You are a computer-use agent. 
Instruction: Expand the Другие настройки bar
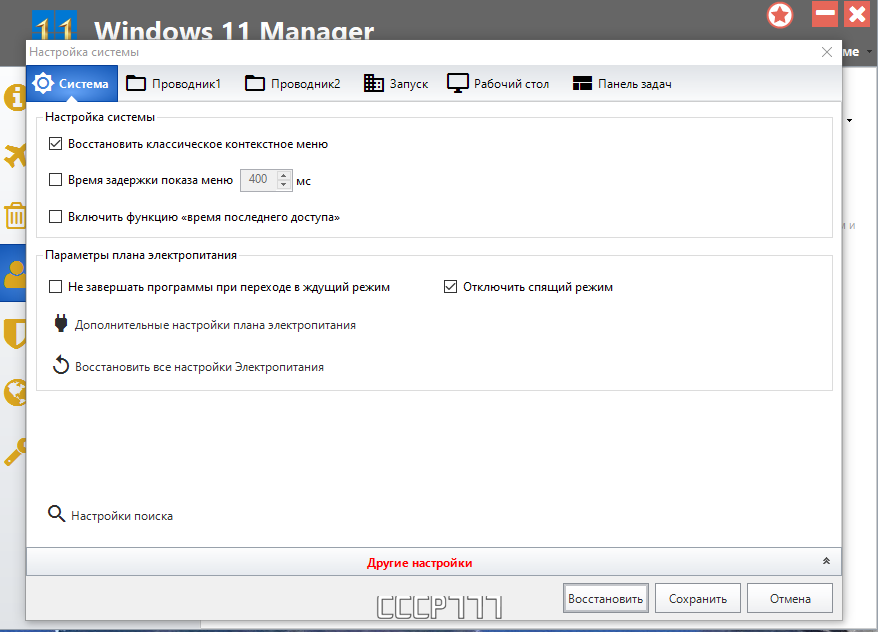433,562
